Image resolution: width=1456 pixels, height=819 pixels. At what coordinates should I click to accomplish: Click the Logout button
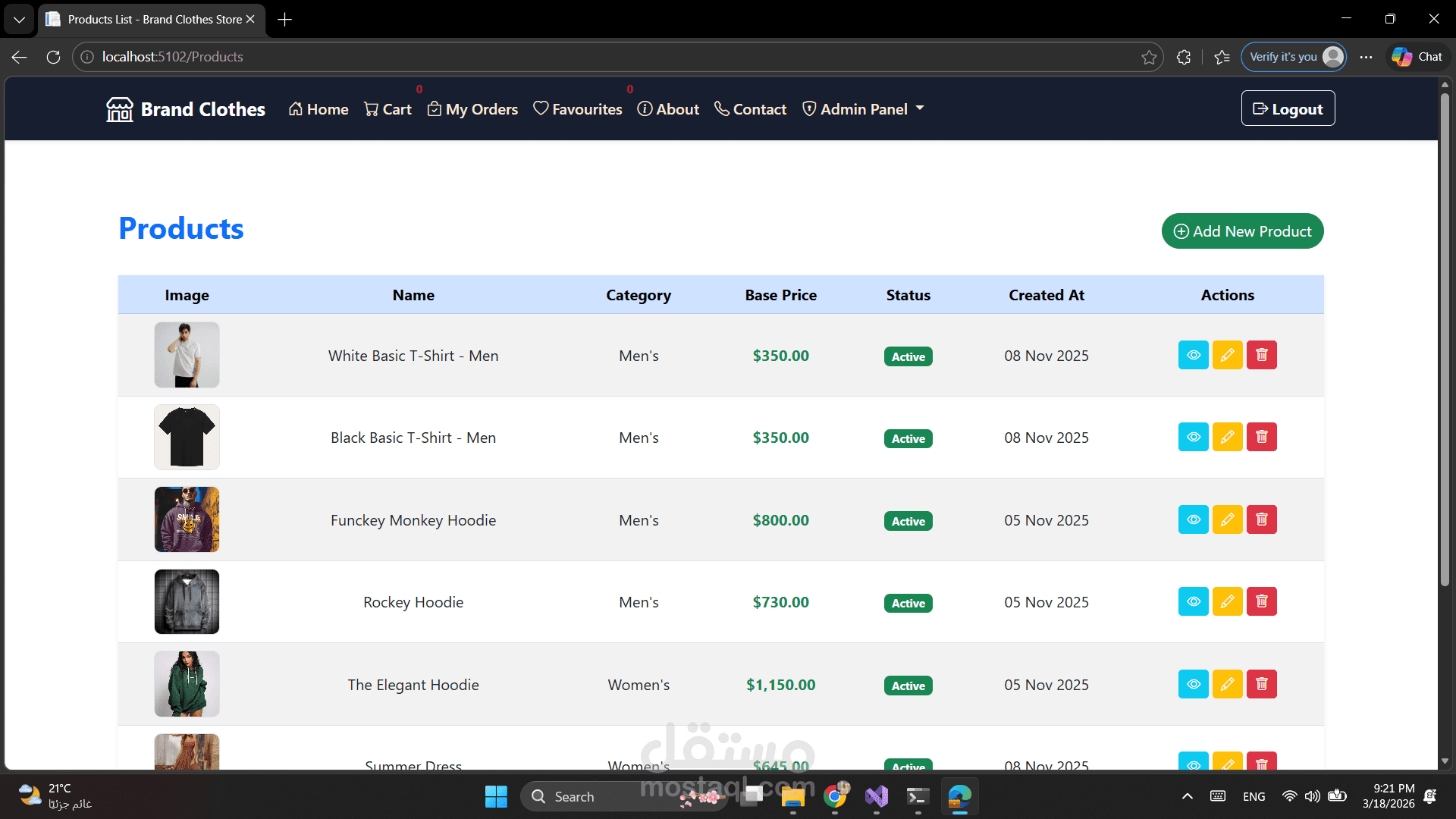coord(1288,109)
